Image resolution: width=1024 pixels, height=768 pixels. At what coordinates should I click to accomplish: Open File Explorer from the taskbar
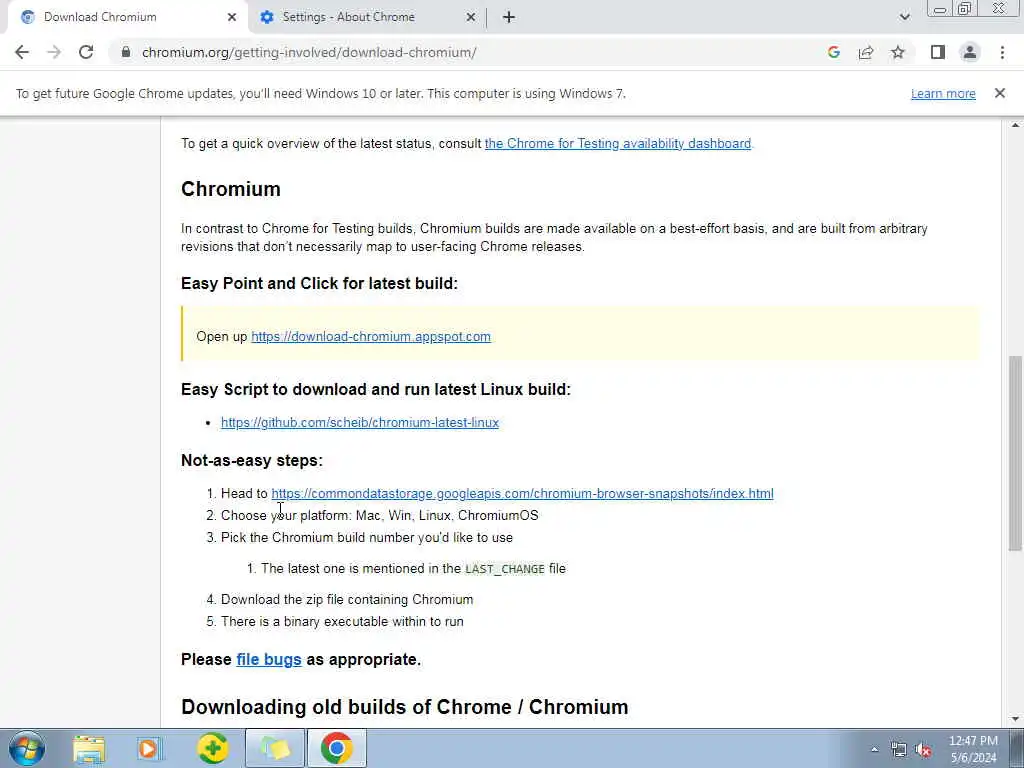tap(89, 748)
